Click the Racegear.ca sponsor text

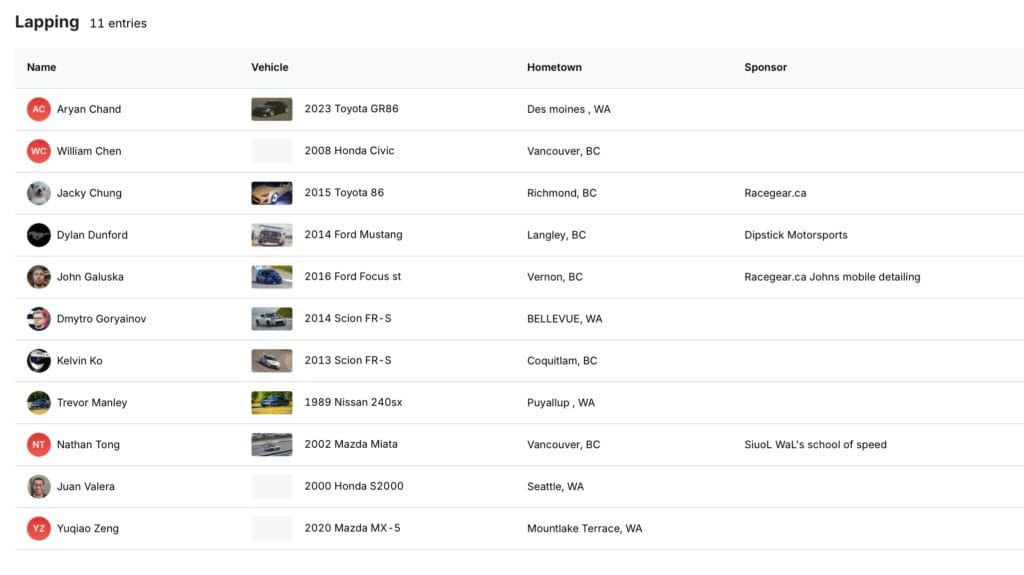[775, 193]
